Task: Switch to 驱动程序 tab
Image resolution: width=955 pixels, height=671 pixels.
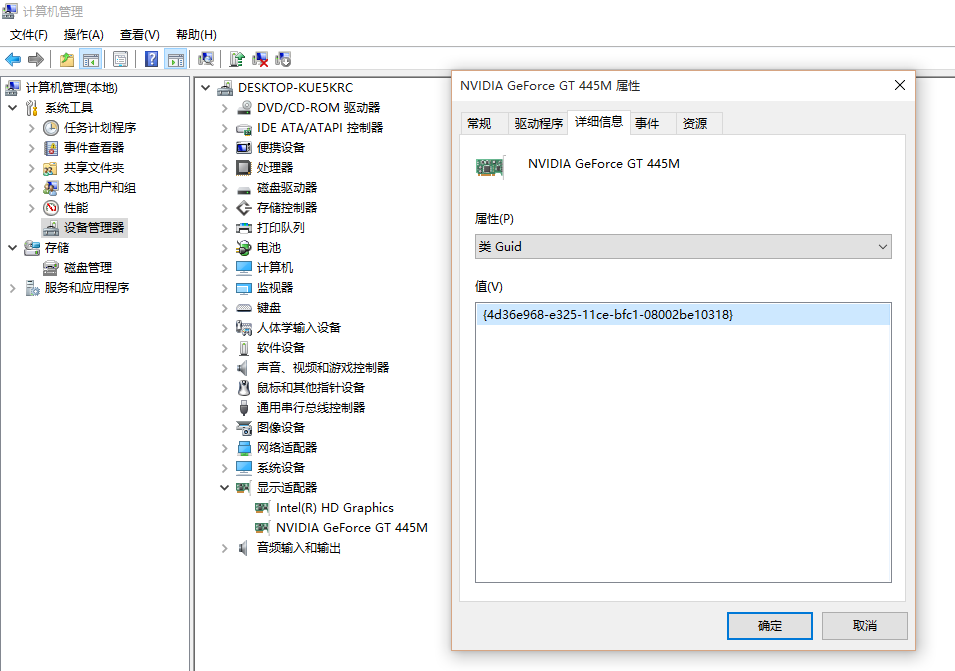Action: [x=538, y=124]
